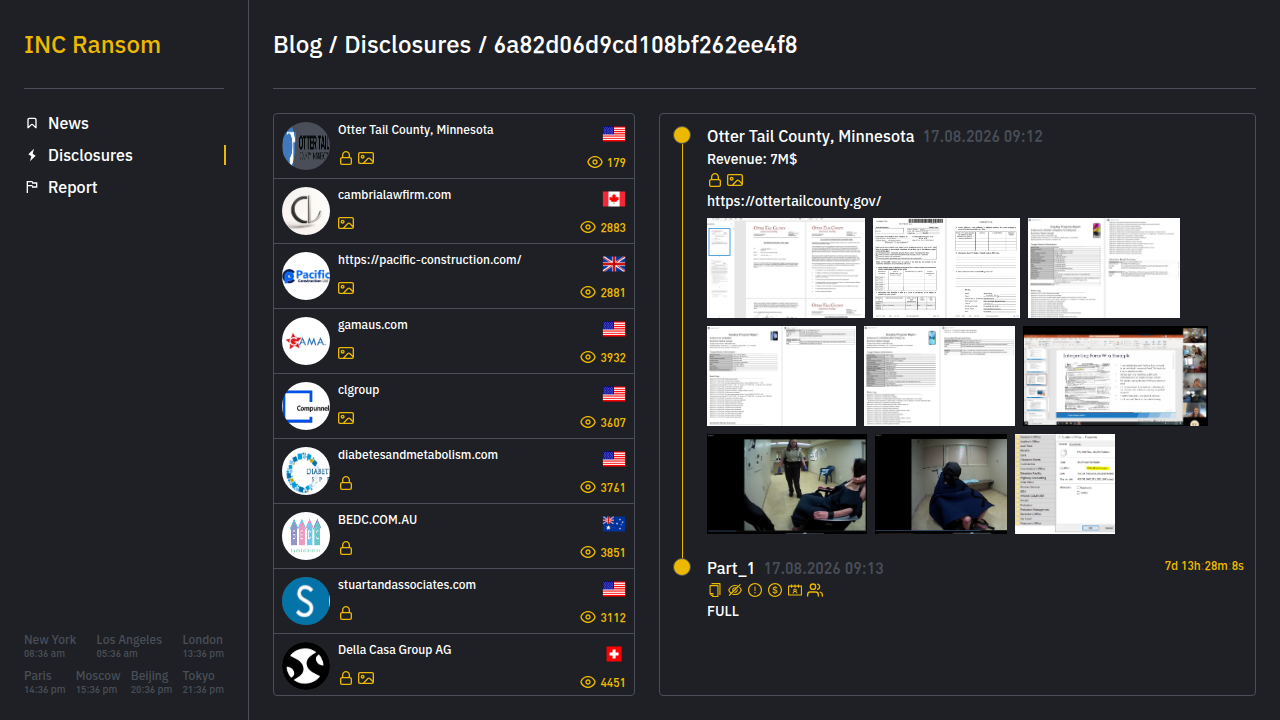Open the cambrialawfirm.com list entry
1280x720 pixels.
(x=454, y=211)
